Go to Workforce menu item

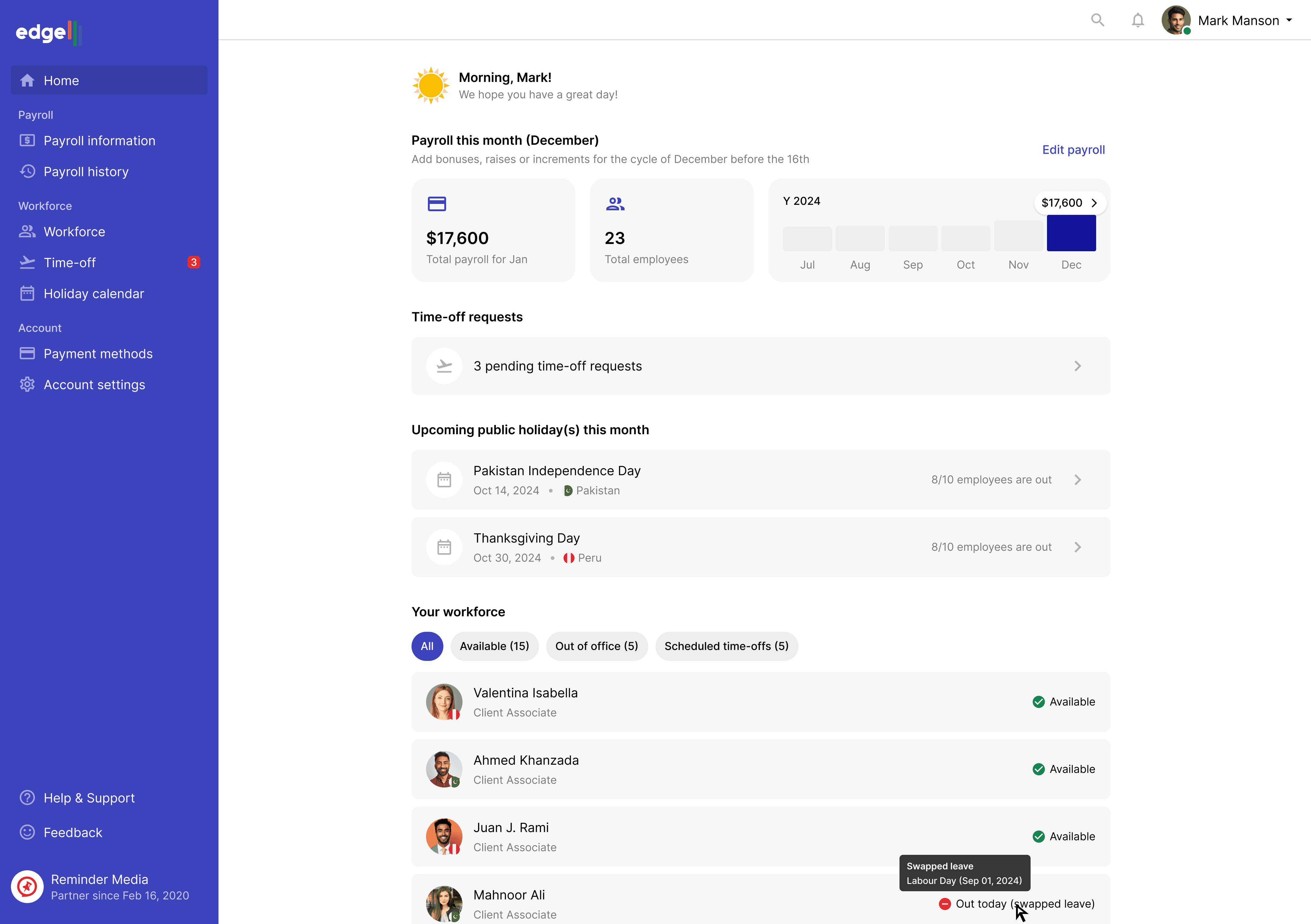click(x=74, y=232)
